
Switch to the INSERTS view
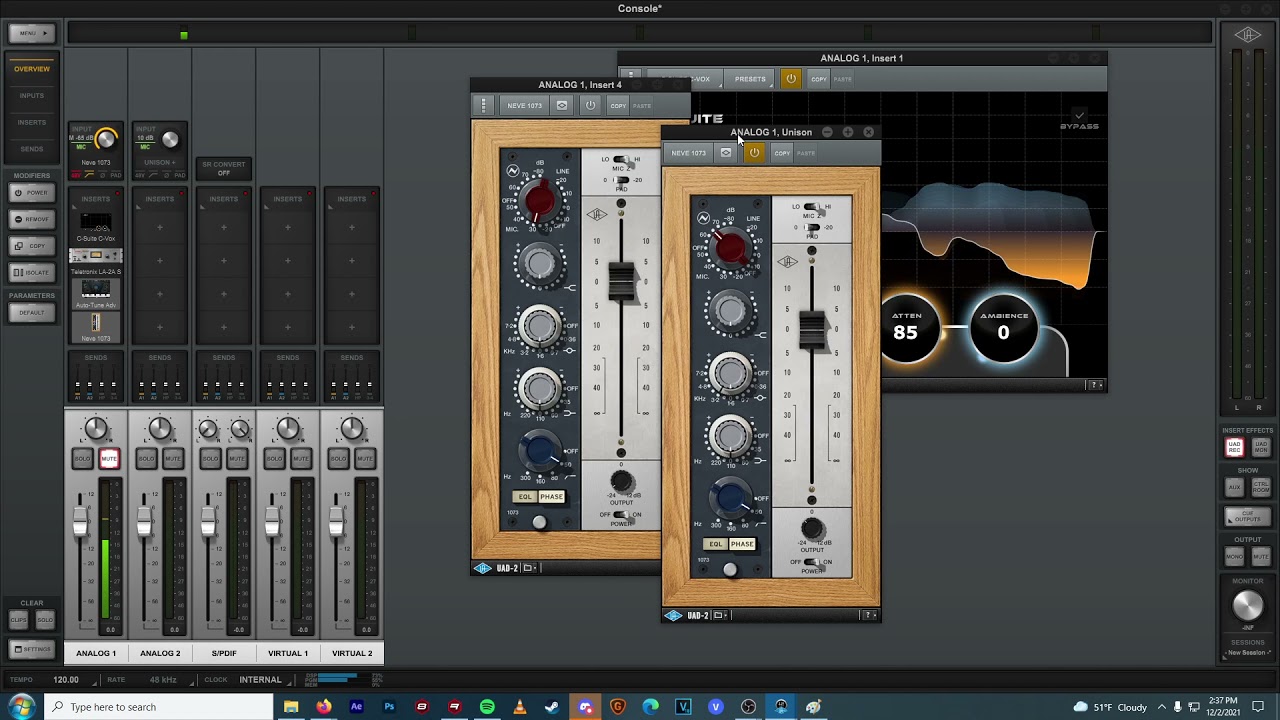point(32,122)
